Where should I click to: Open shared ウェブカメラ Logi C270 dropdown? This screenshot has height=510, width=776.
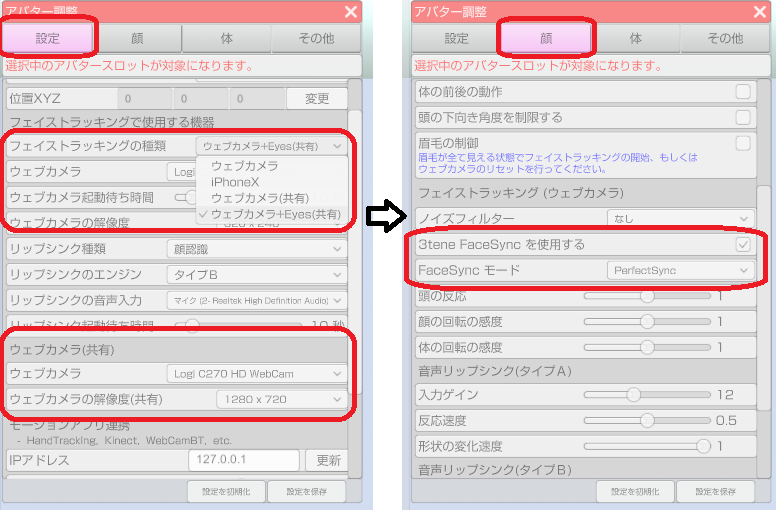[257, 373]
